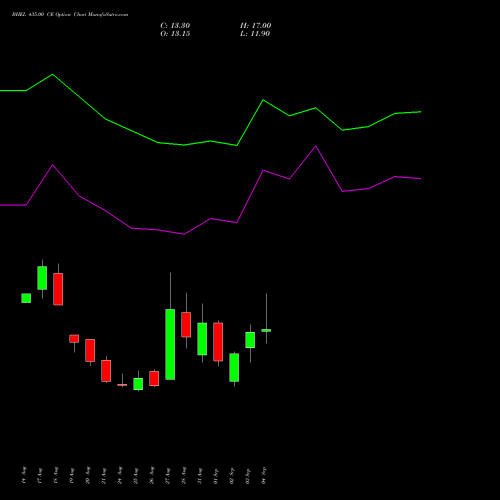Click the 17 Aug date label
The width and height of the screenshot is (500, 500).
point(40,475)
